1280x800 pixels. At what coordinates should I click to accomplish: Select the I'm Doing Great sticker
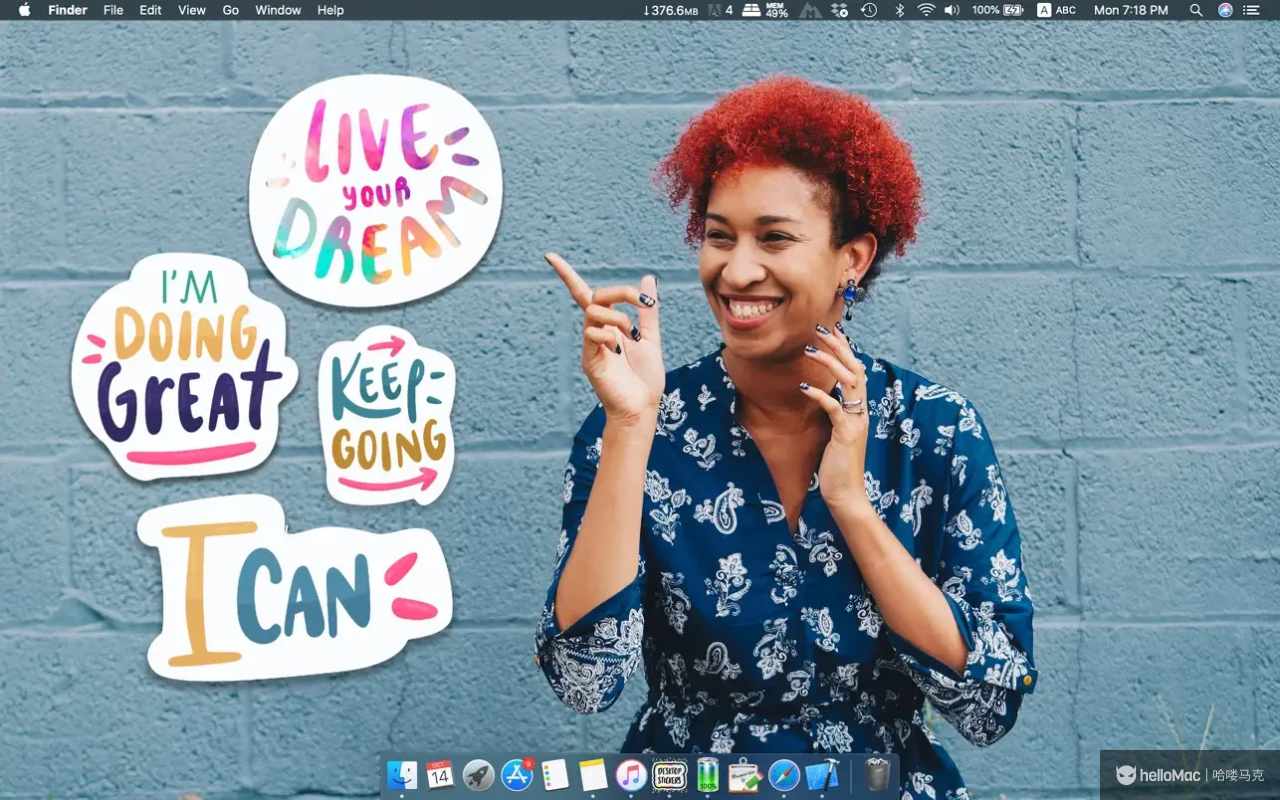point(185,366)
